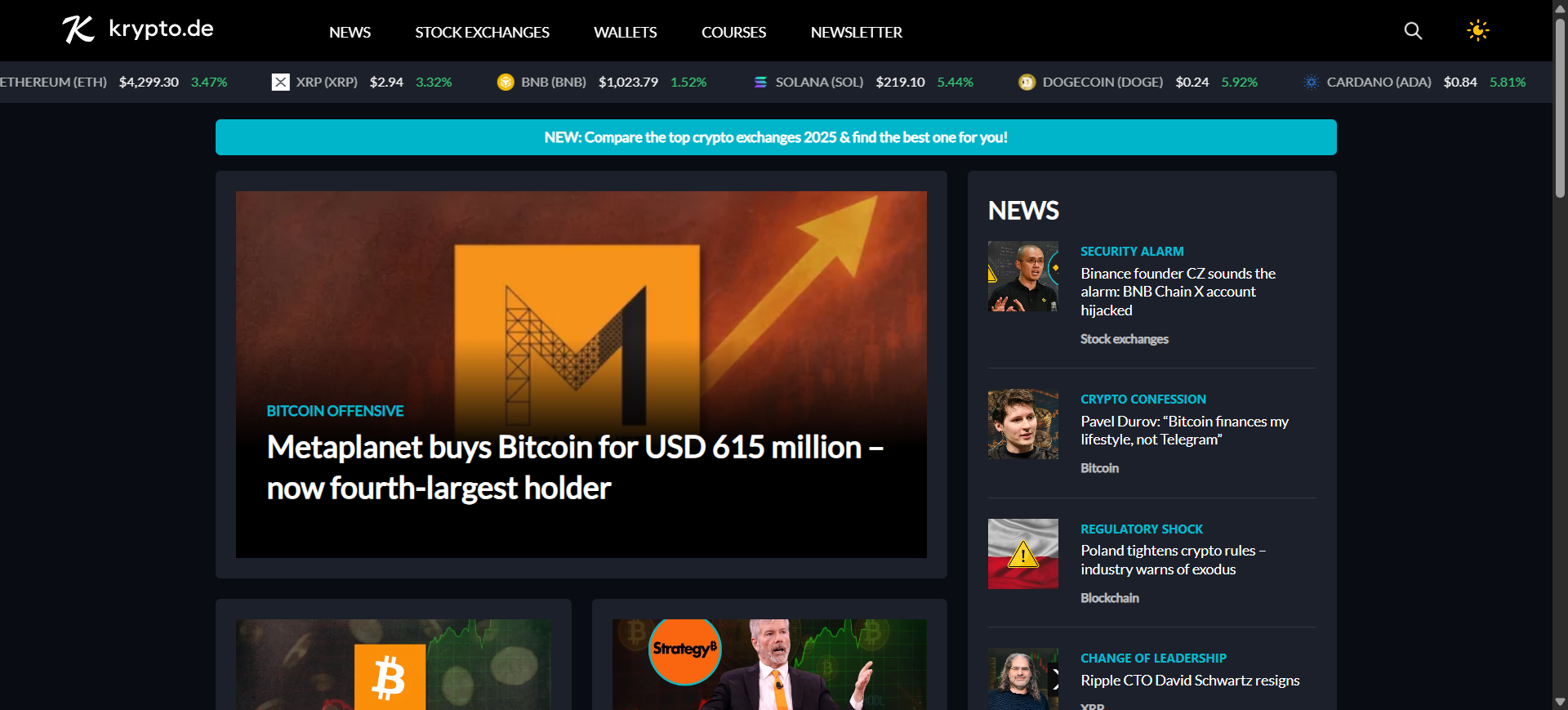Click the BNB coin icon in ticker
The height and width of the screenshot is (710, 1568).
pyautogui.click(x=506, y=82)
